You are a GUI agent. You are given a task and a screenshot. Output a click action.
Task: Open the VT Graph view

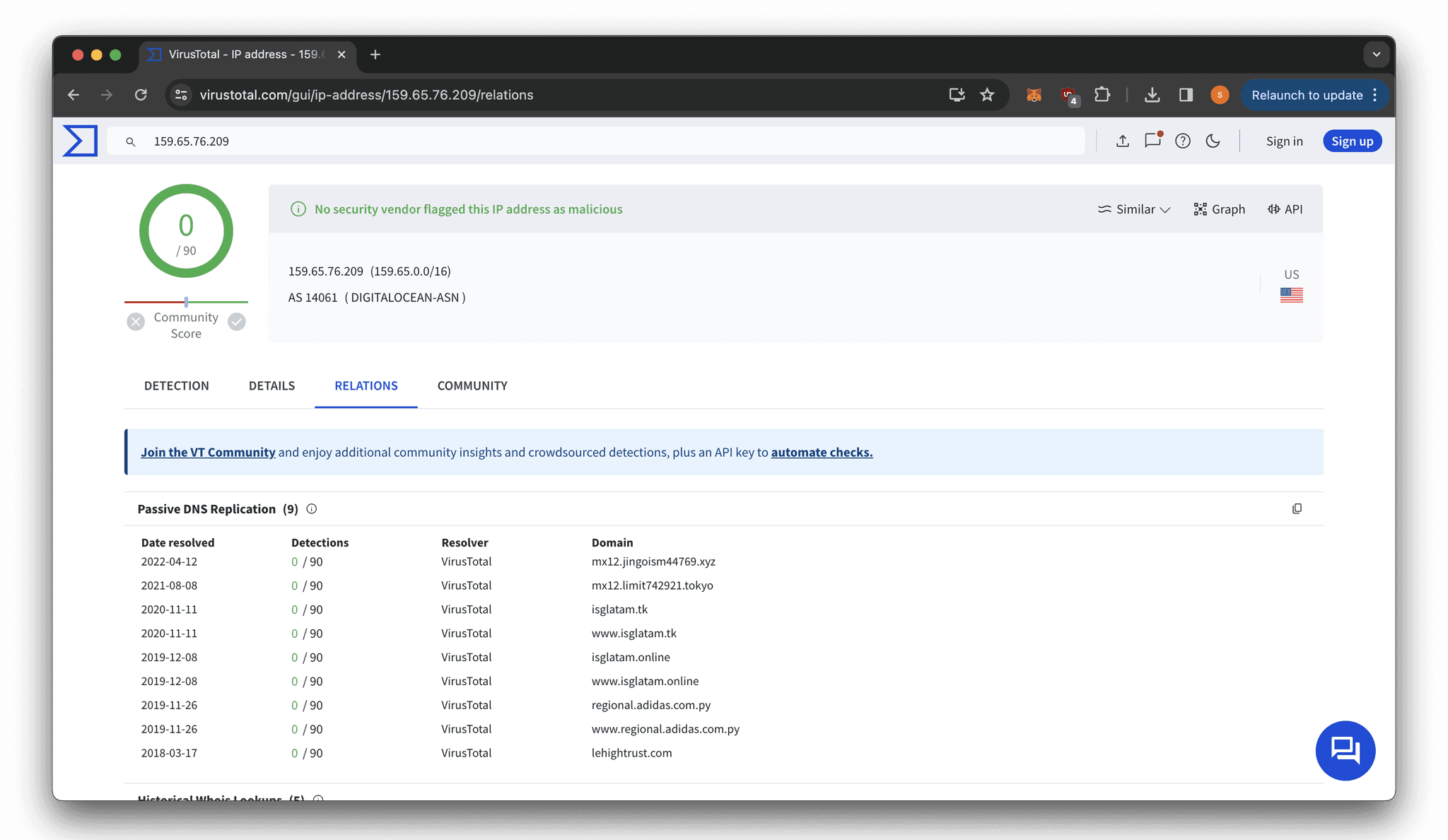[1219, 209]
